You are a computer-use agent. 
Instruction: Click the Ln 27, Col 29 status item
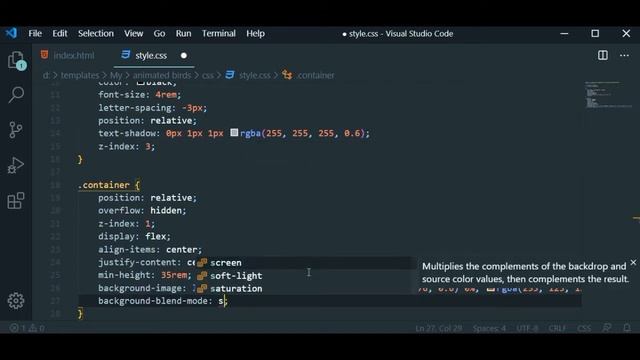coord(438,328)
